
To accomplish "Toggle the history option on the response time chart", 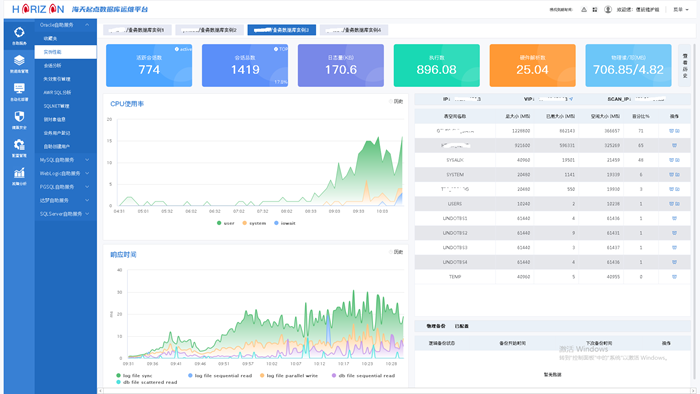I will coord(396,252).
